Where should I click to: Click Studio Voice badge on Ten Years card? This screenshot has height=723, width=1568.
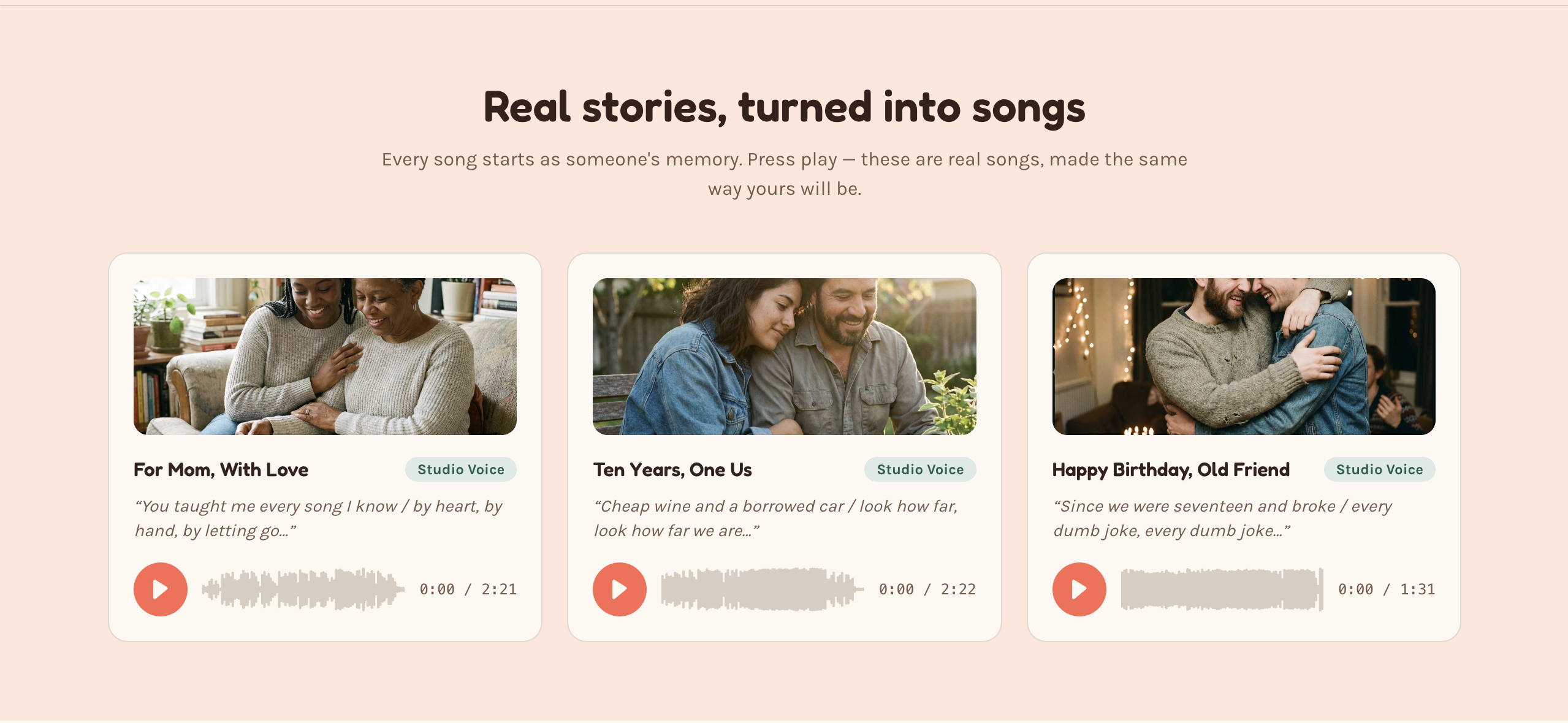(920, 469)
